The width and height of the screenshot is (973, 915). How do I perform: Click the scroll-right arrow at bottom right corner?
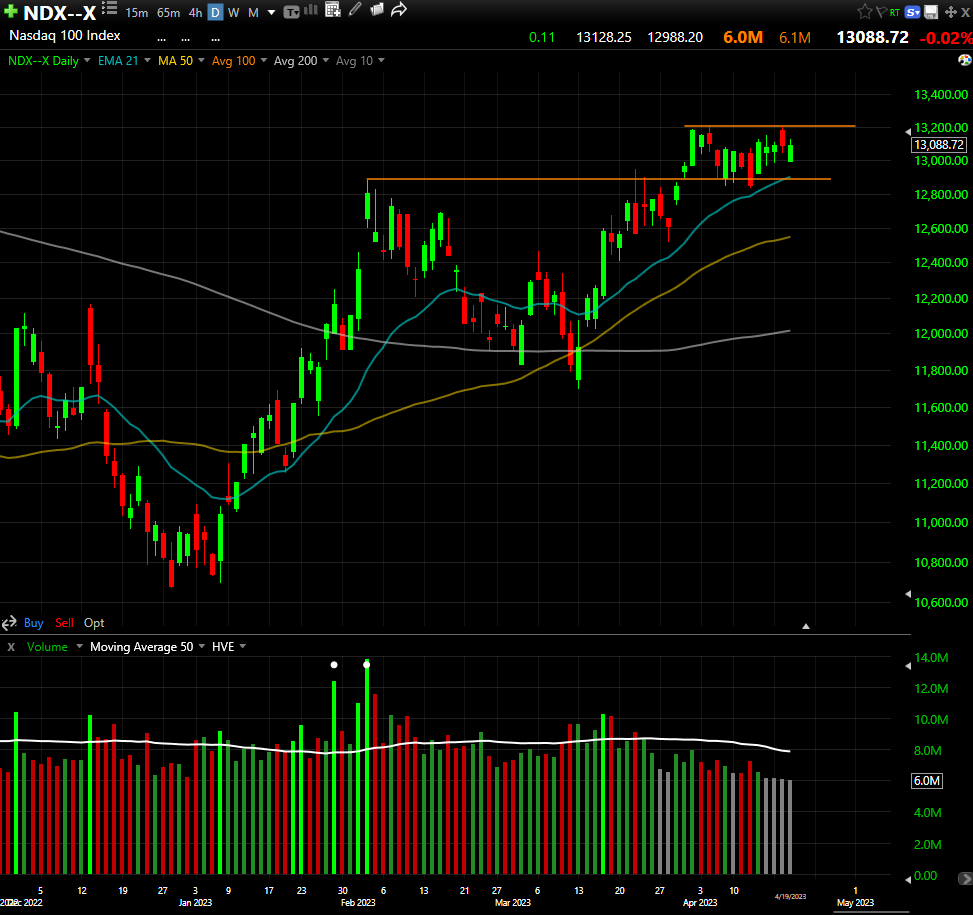966,878
